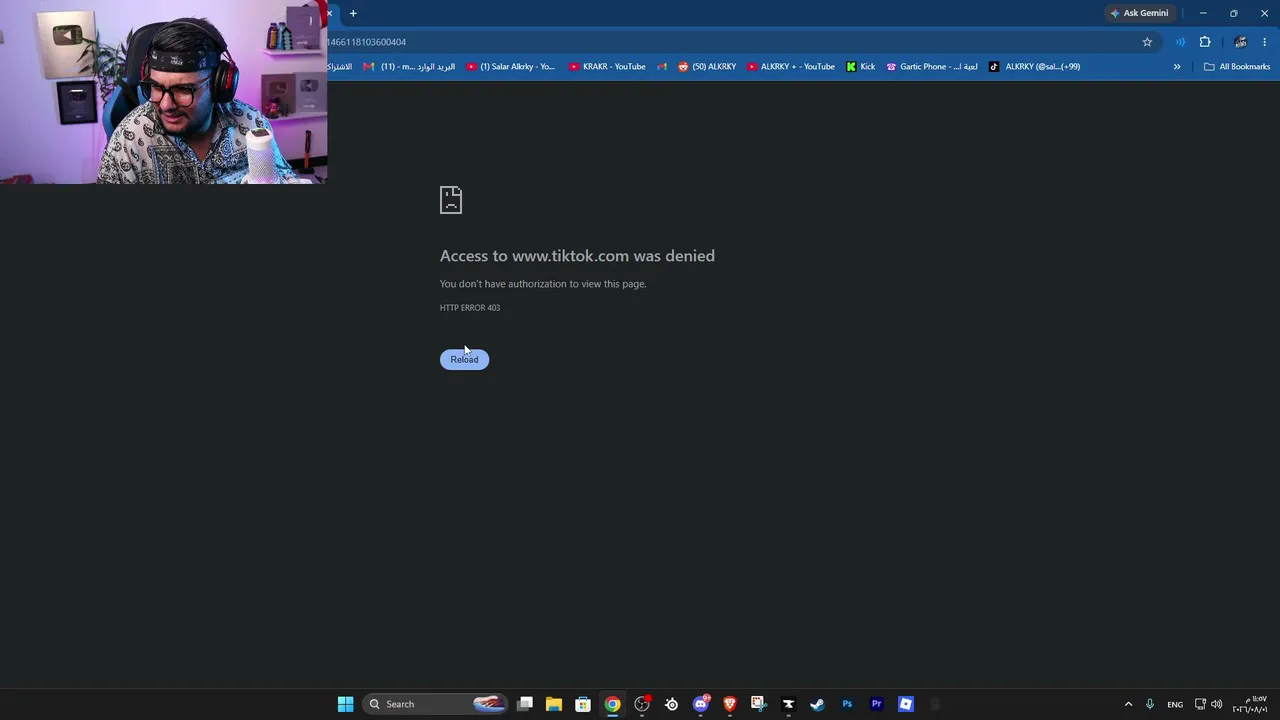Launch Steam from the taskbar
The image size is (1280, 720).
(x=817, y=704)
